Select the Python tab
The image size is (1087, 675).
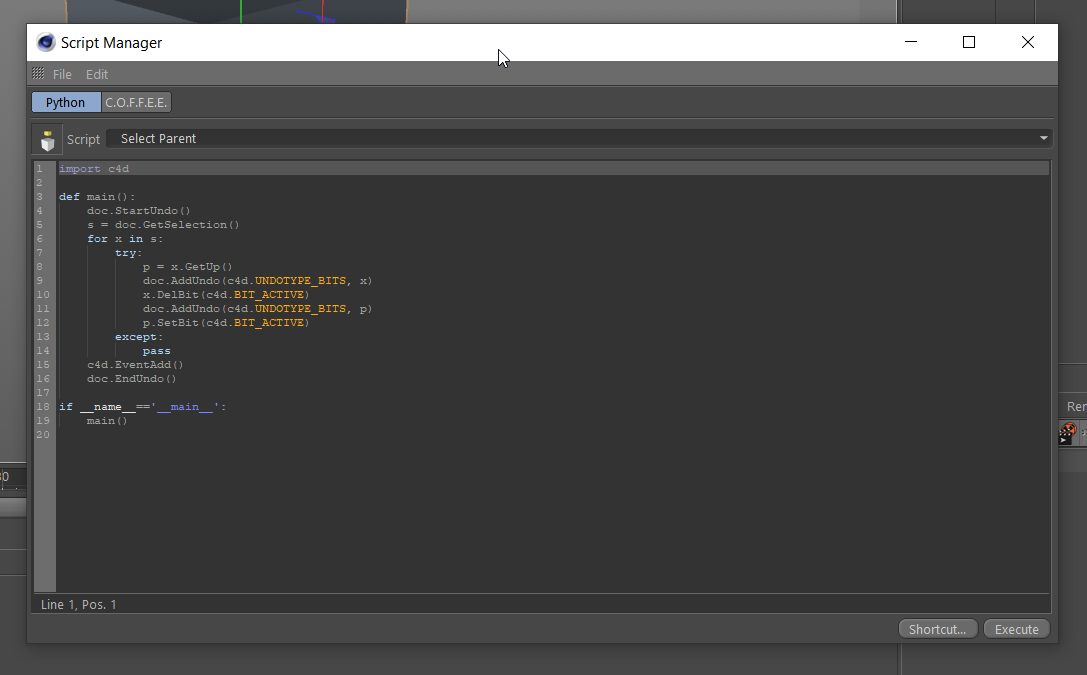click(64, 101)
